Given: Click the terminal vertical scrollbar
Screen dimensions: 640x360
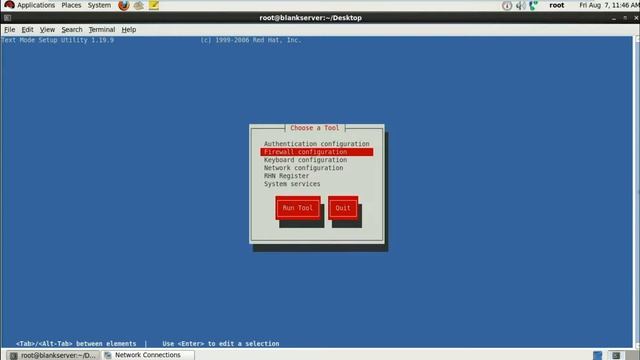Looking at the screenshot, I should 636,192.
